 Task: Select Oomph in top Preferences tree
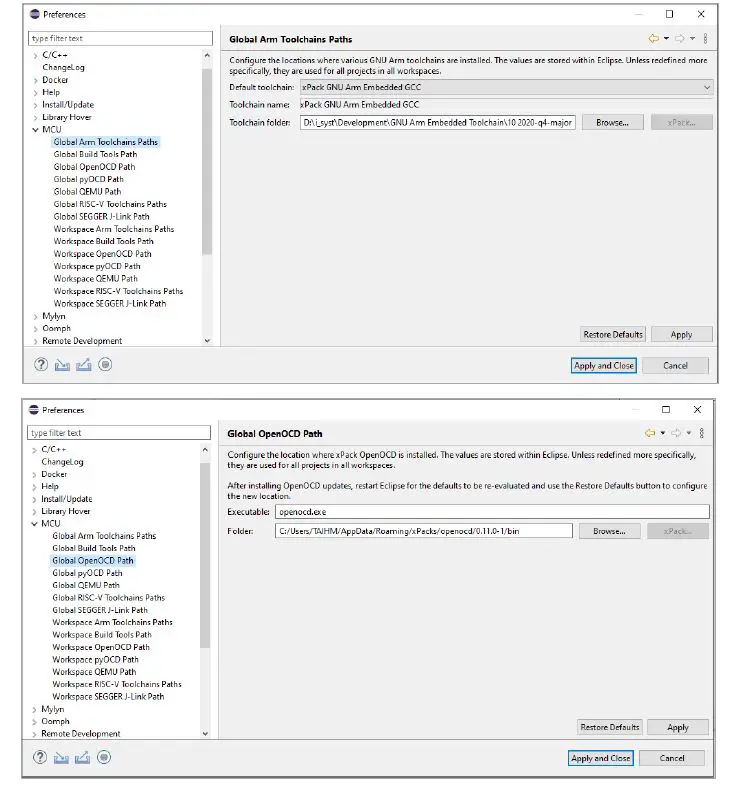click(56, 328)
